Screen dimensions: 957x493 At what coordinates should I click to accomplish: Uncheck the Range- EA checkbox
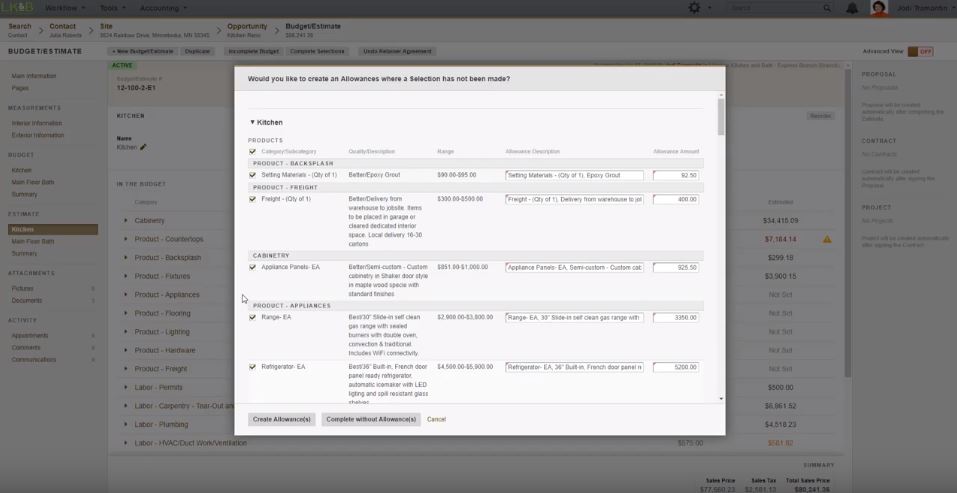coord(253,317)
